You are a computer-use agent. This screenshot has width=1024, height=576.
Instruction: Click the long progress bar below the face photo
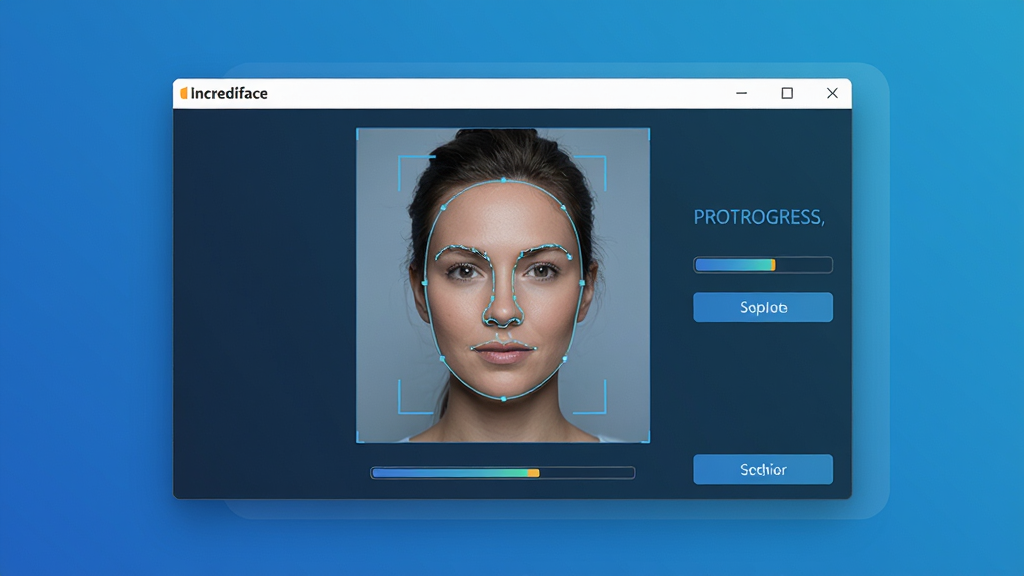point(503,473)
